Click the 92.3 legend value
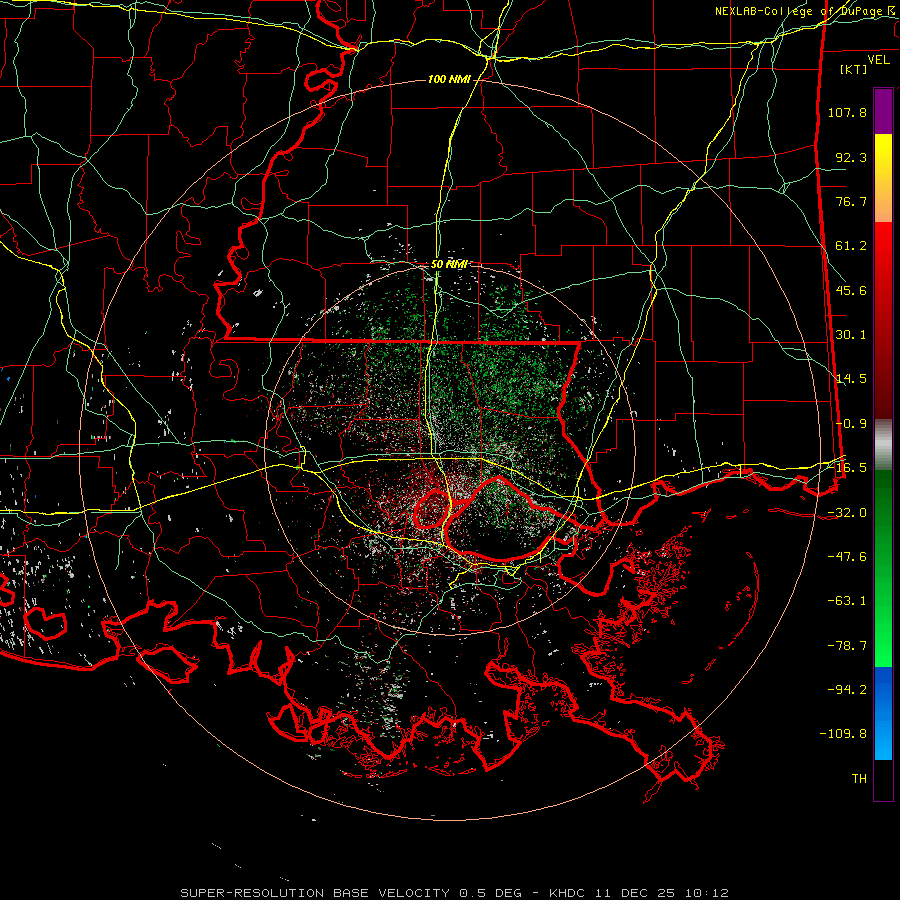Viewport: 900px width, 900px height. 851,157
